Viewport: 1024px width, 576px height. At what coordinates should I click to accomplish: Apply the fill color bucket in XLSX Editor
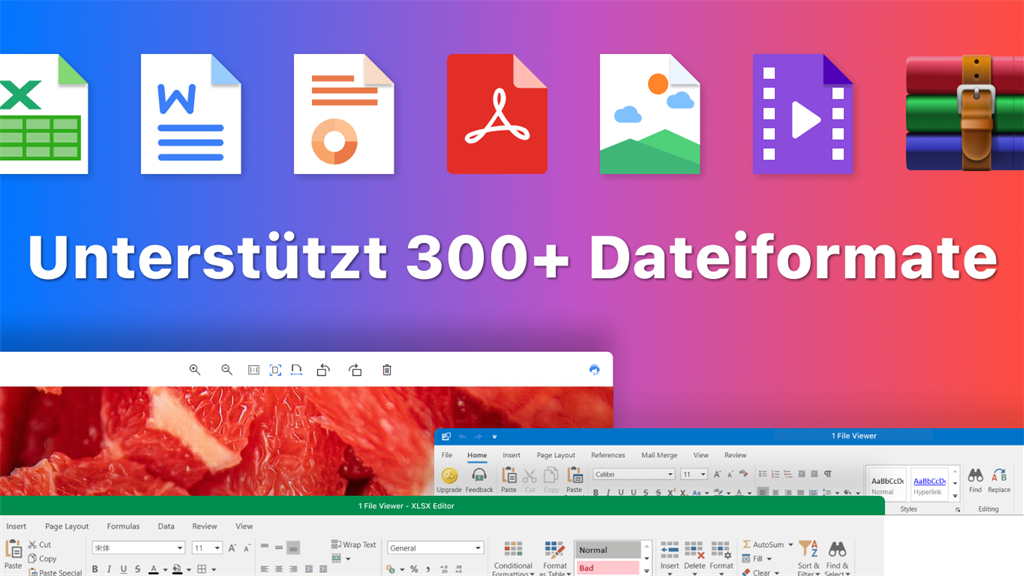coord(177,569)
